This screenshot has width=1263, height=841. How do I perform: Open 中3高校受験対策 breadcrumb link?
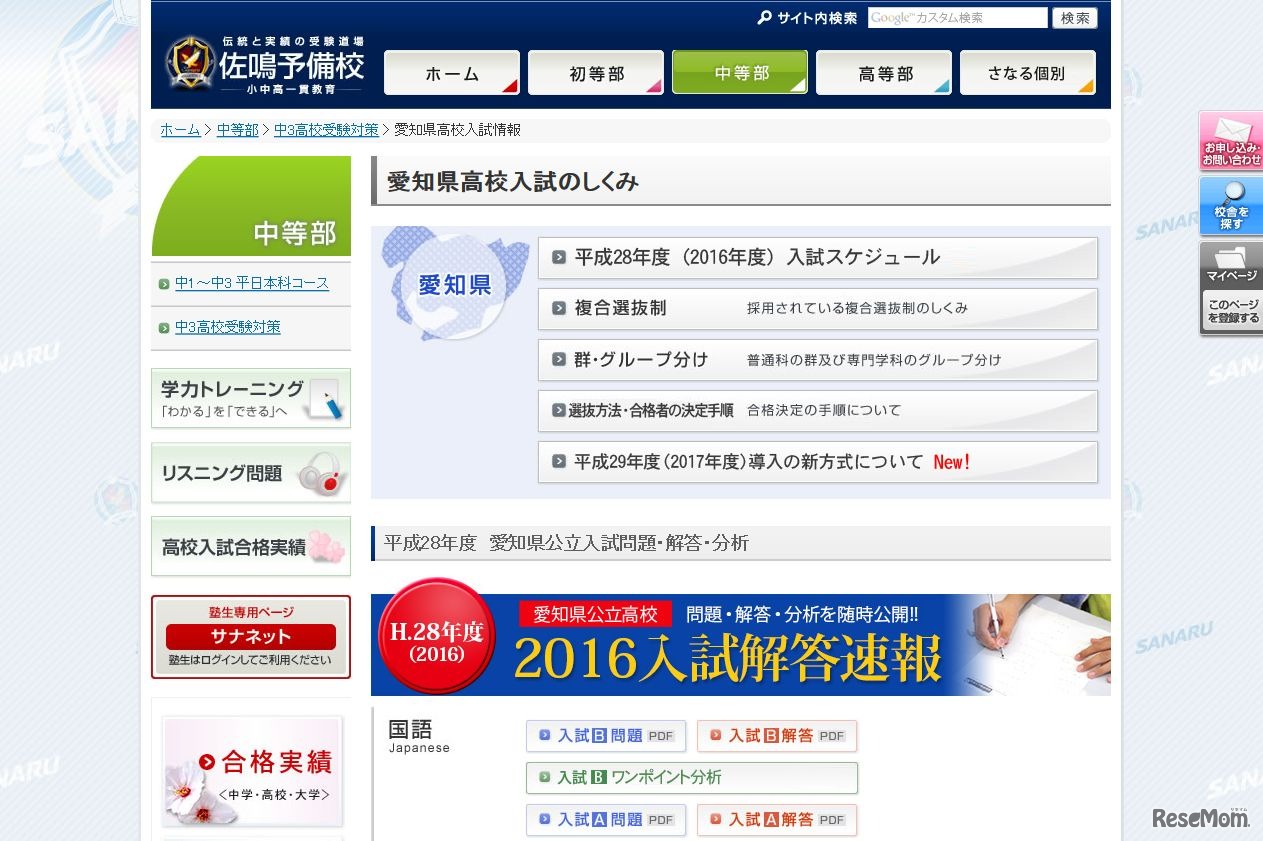pos(326,129)
